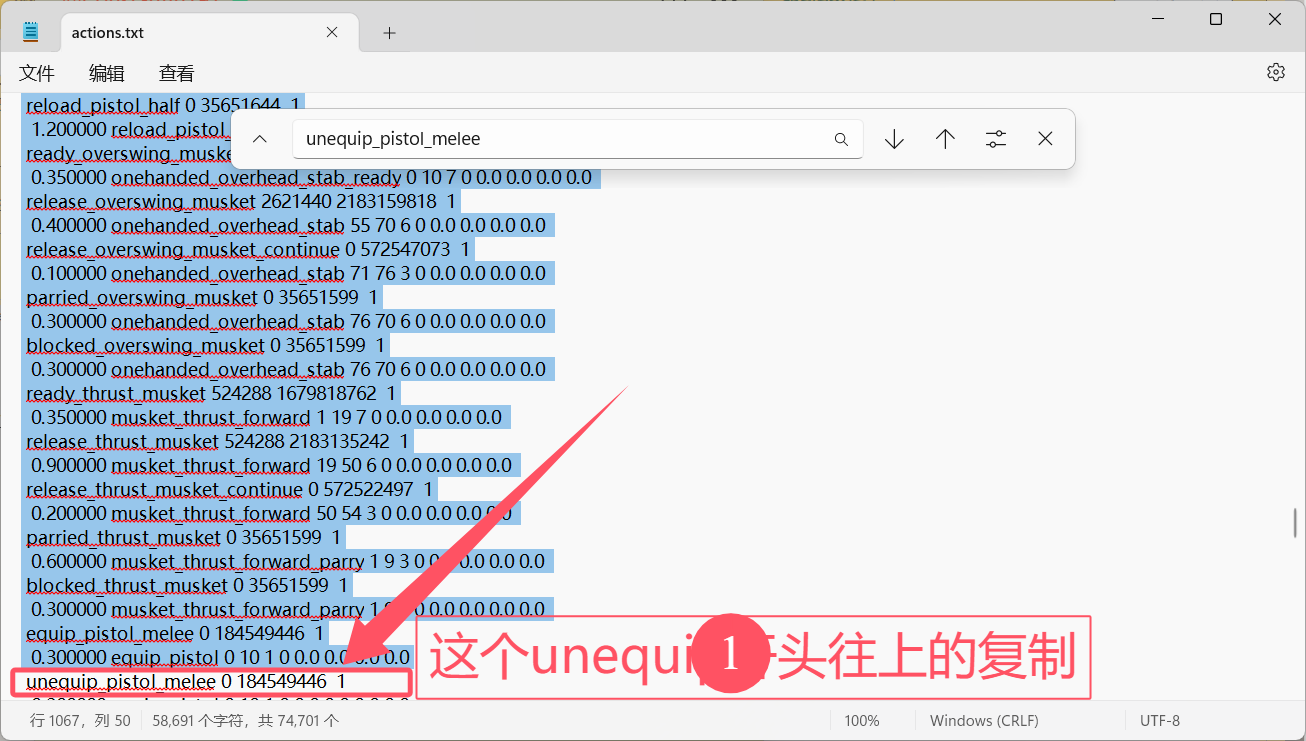
Task: Click line ready_thrust_musket 524288 1679818762
Action: (x=211, y=393)
